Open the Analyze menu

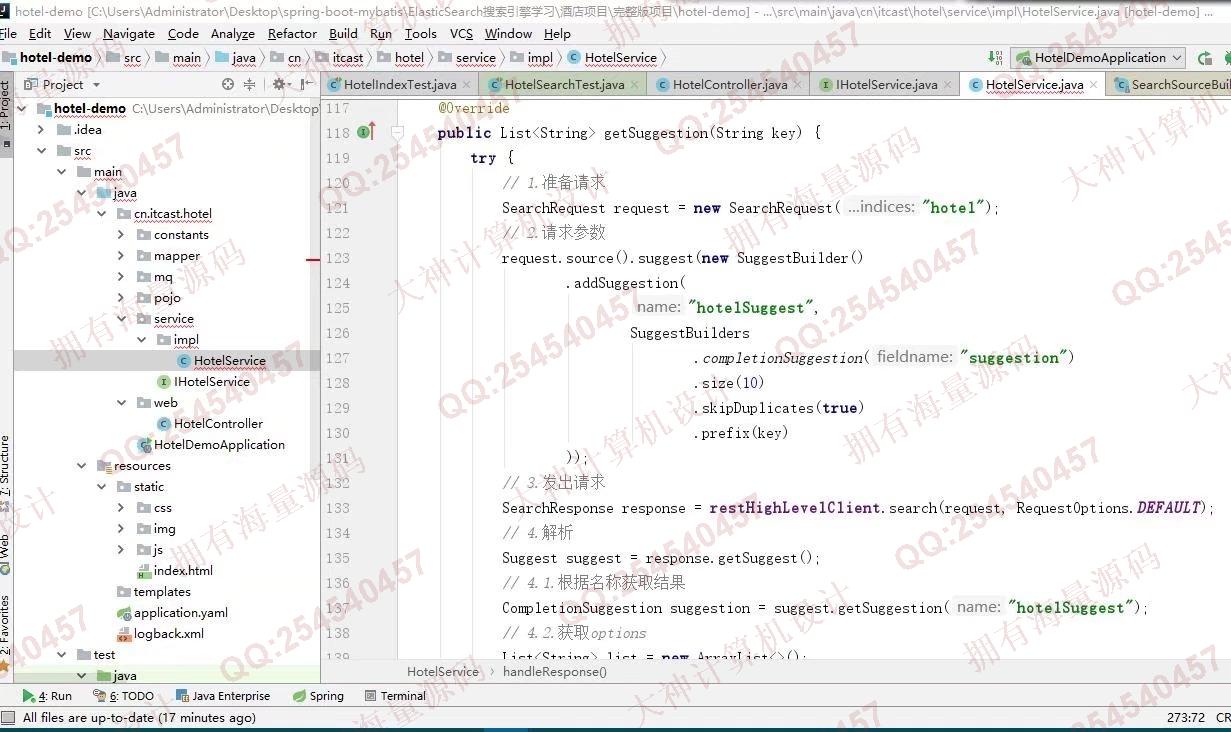click(x=232, y=33)
